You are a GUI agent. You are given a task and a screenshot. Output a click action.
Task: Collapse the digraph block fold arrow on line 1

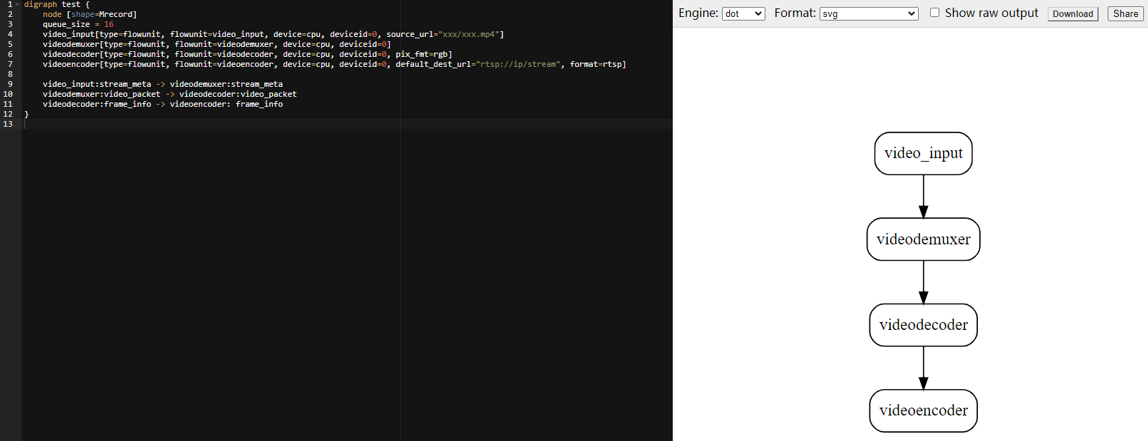coord(18,4)
